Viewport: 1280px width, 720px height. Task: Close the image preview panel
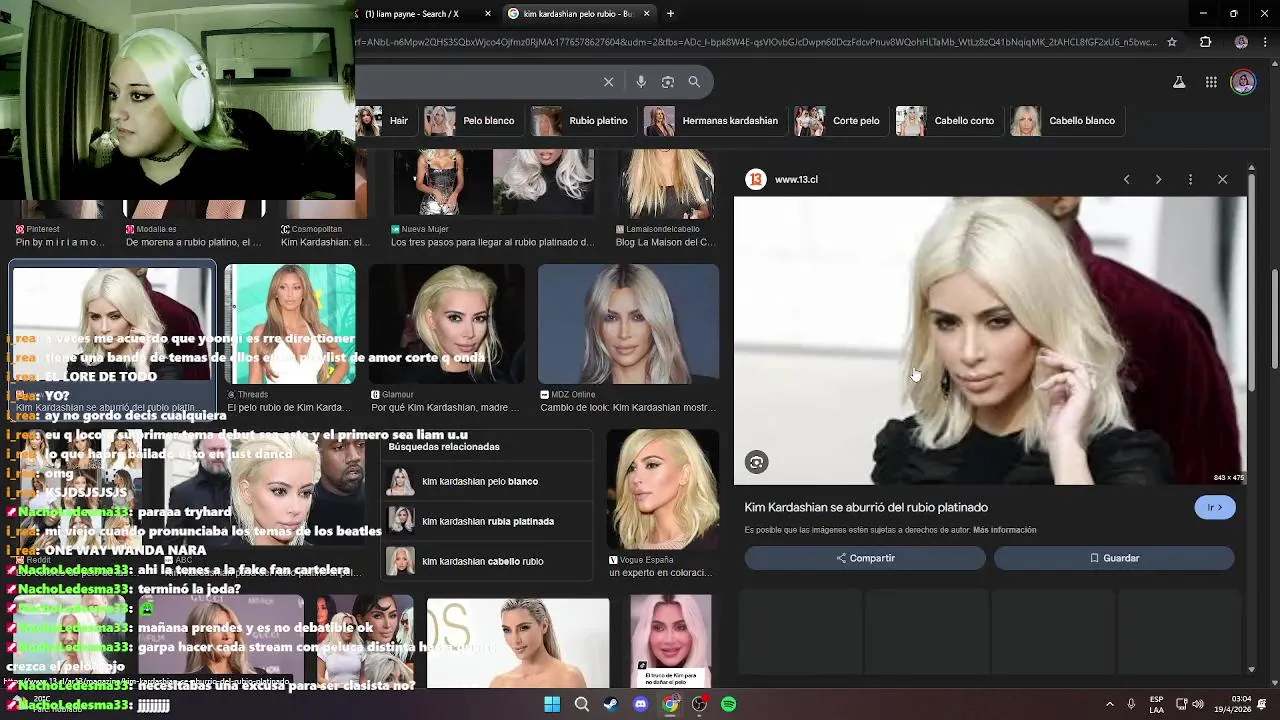(x=1222, y=179)
